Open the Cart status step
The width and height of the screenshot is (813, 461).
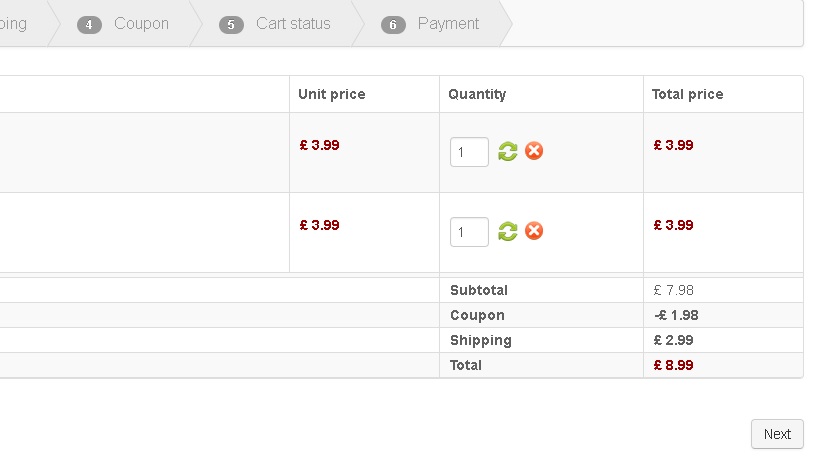(293, 23)
